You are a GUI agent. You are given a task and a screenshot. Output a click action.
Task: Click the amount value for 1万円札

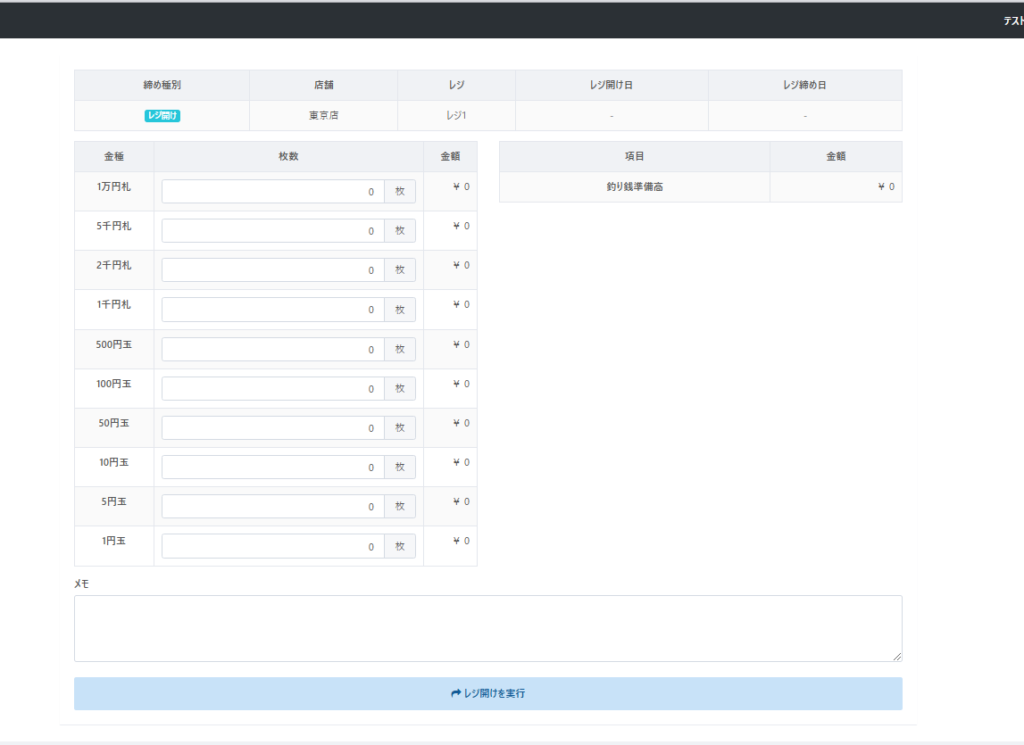click(461, 187)
